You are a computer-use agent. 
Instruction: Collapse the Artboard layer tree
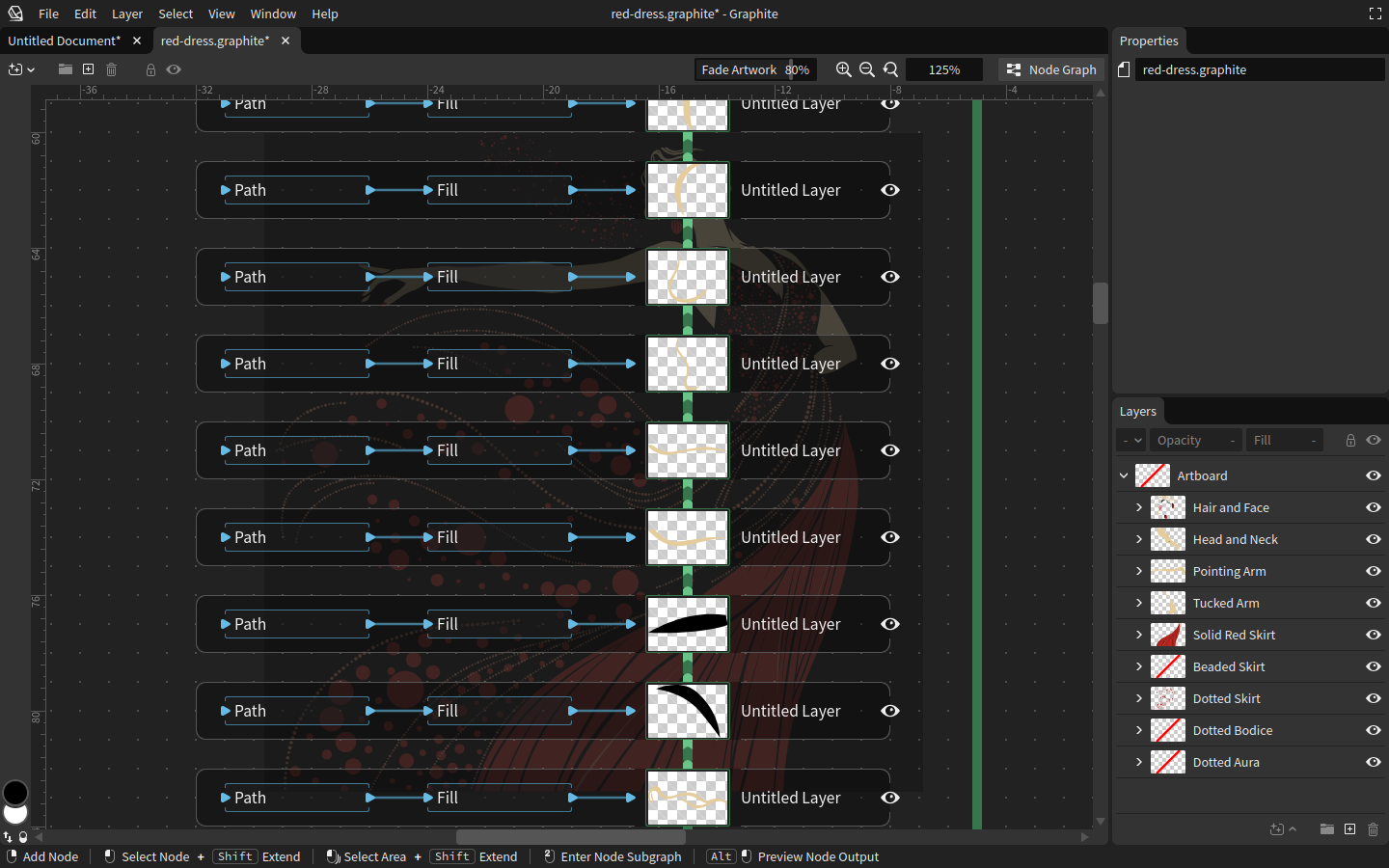click(x=1124, y=475)
